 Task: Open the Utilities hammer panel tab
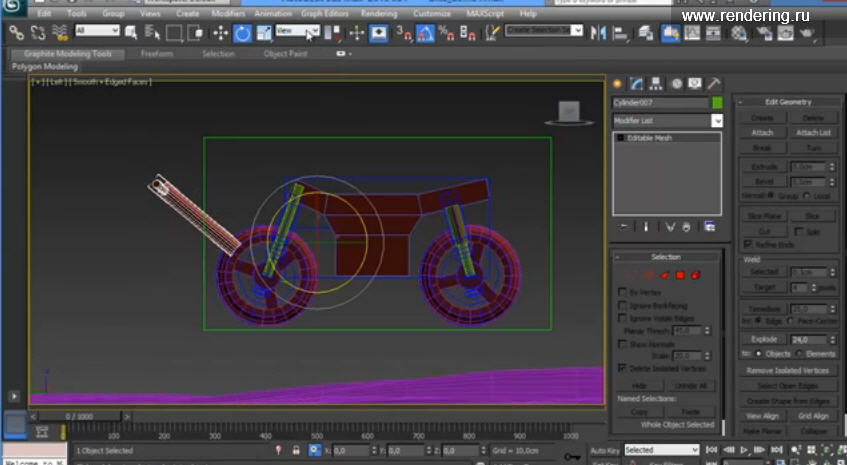(714, 84)
